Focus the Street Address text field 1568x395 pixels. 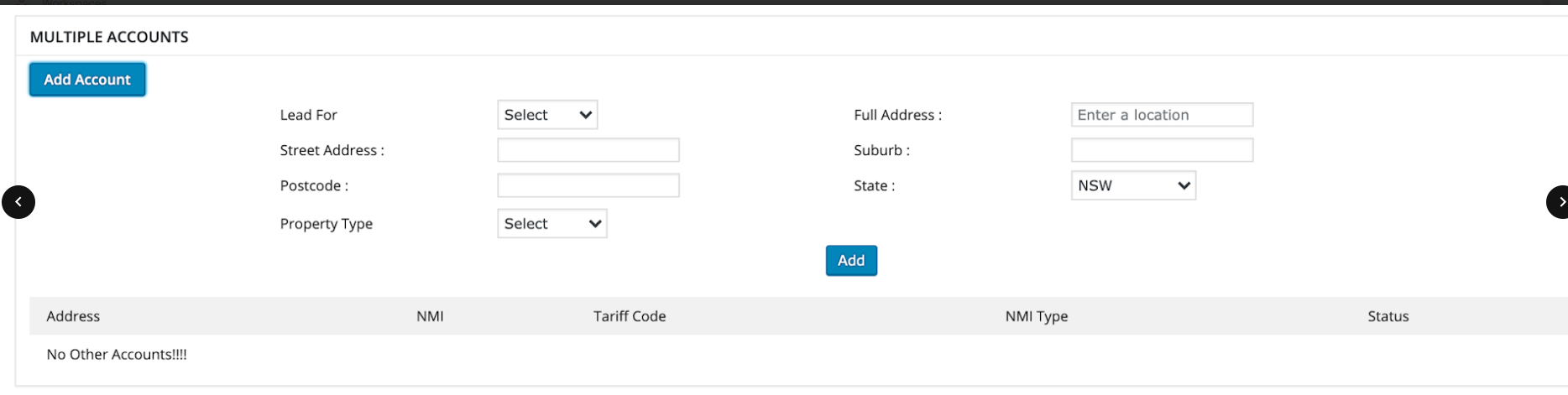[x=588, y=150]
